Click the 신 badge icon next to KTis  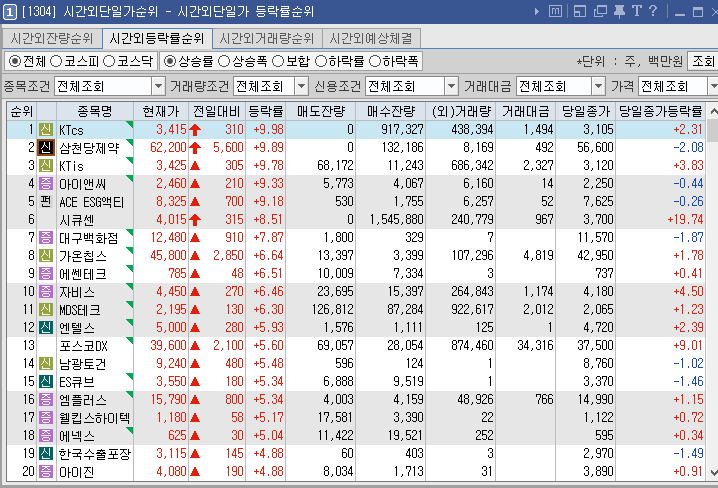45,166
